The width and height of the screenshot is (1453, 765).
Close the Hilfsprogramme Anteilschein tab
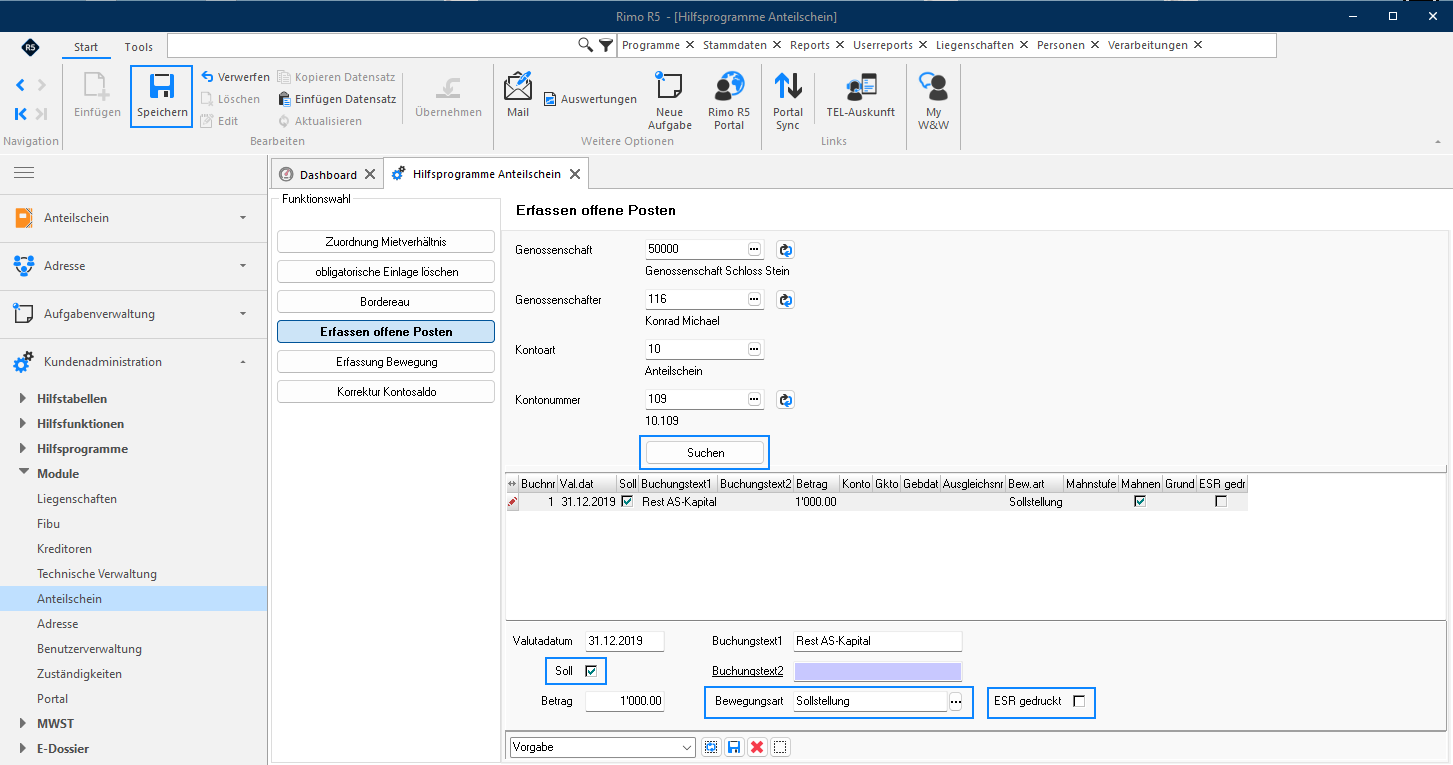tap(574, 174)
